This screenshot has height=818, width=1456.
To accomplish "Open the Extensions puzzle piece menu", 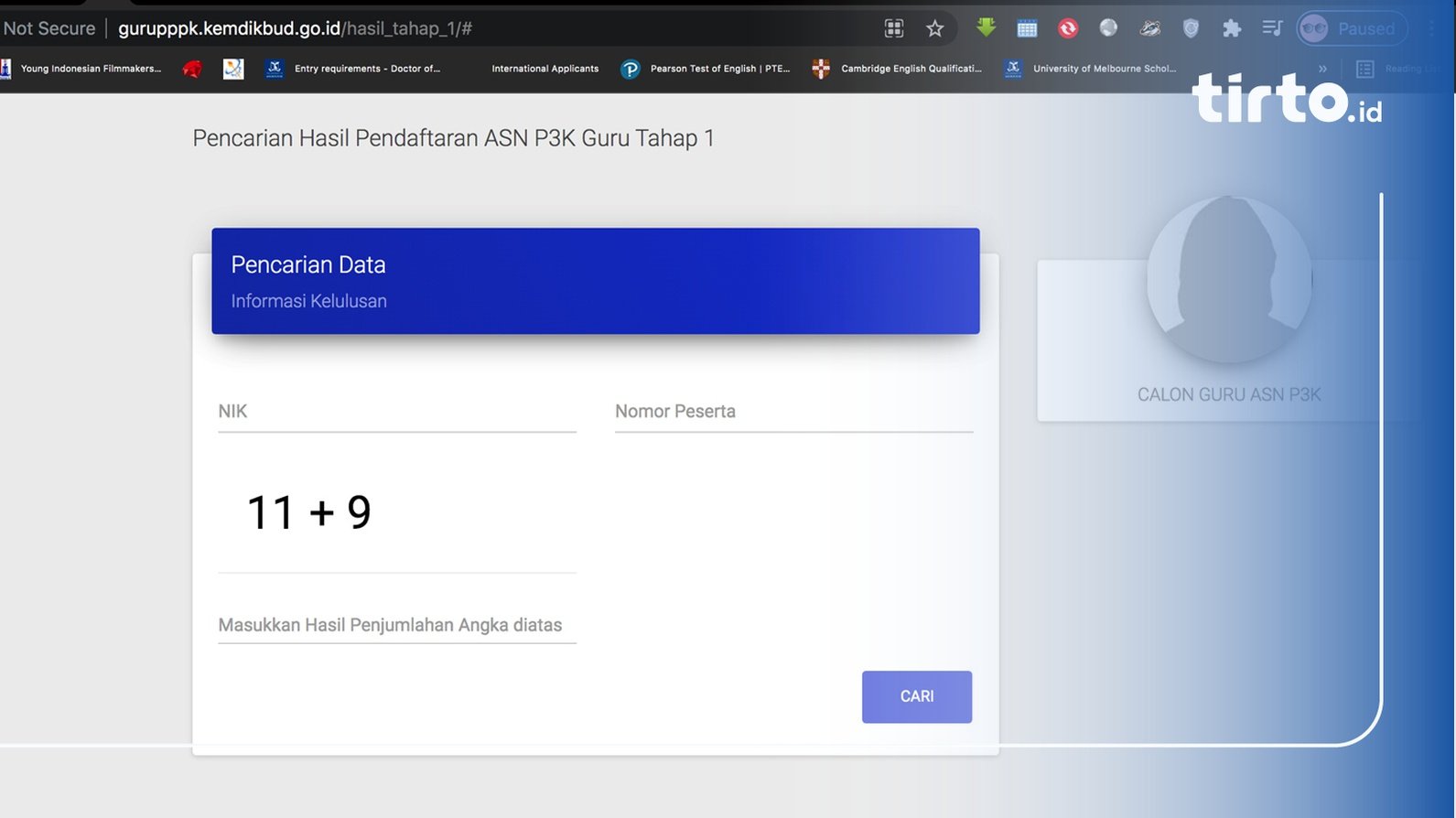I will coord(1232,28).
